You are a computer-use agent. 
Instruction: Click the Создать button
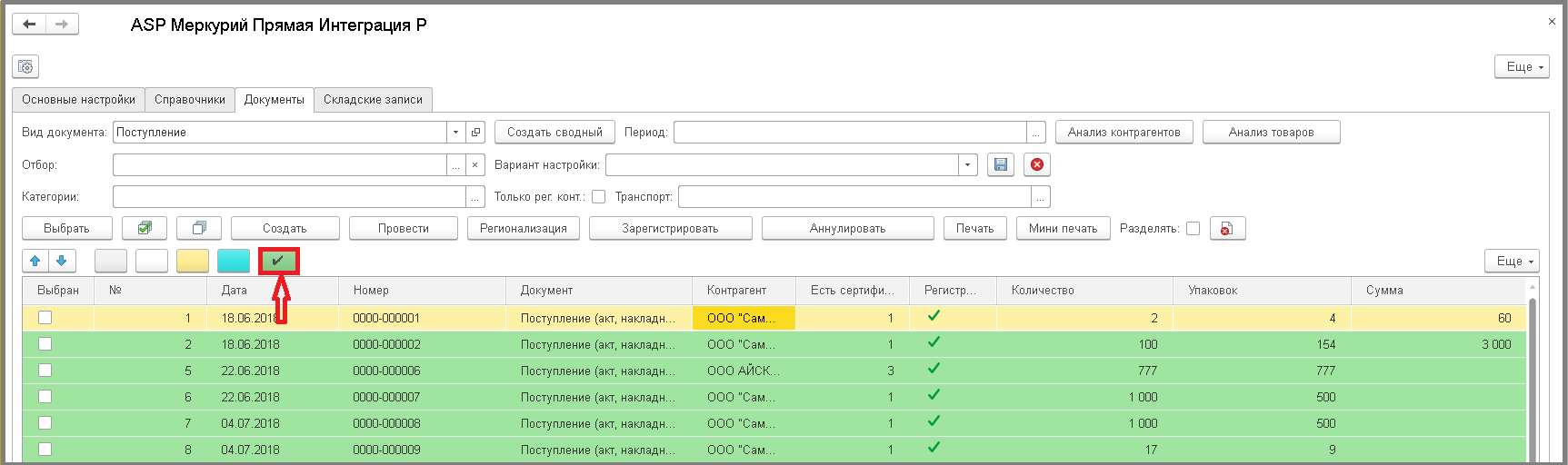[x=285, y=228]
